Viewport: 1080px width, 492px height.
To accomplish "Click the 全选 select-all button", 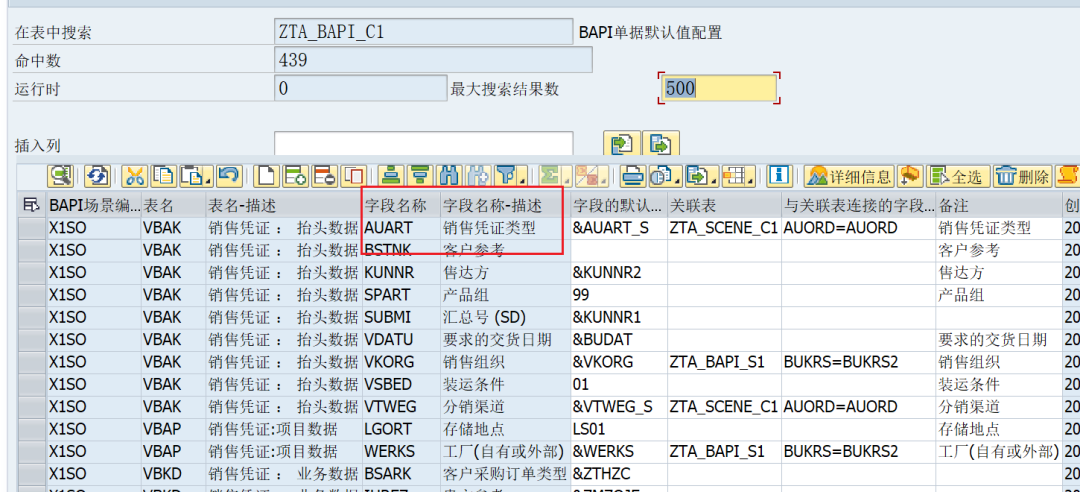I will coord(959,176).
